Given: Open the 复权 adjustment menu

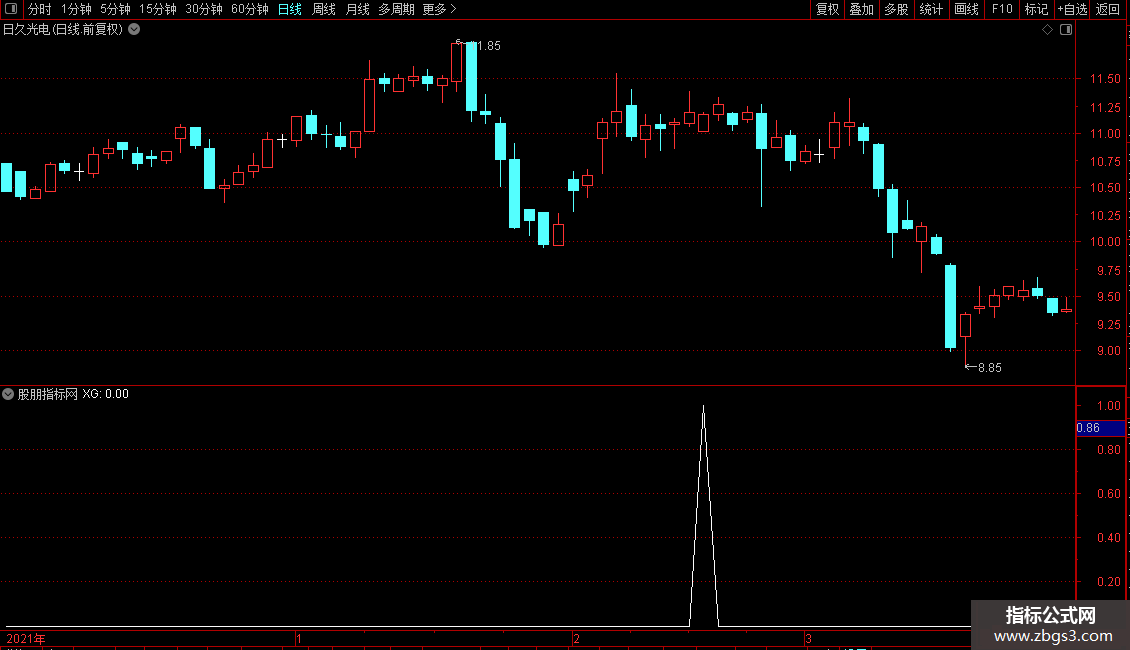Looking at the screenshot, I should coord(827,9).
